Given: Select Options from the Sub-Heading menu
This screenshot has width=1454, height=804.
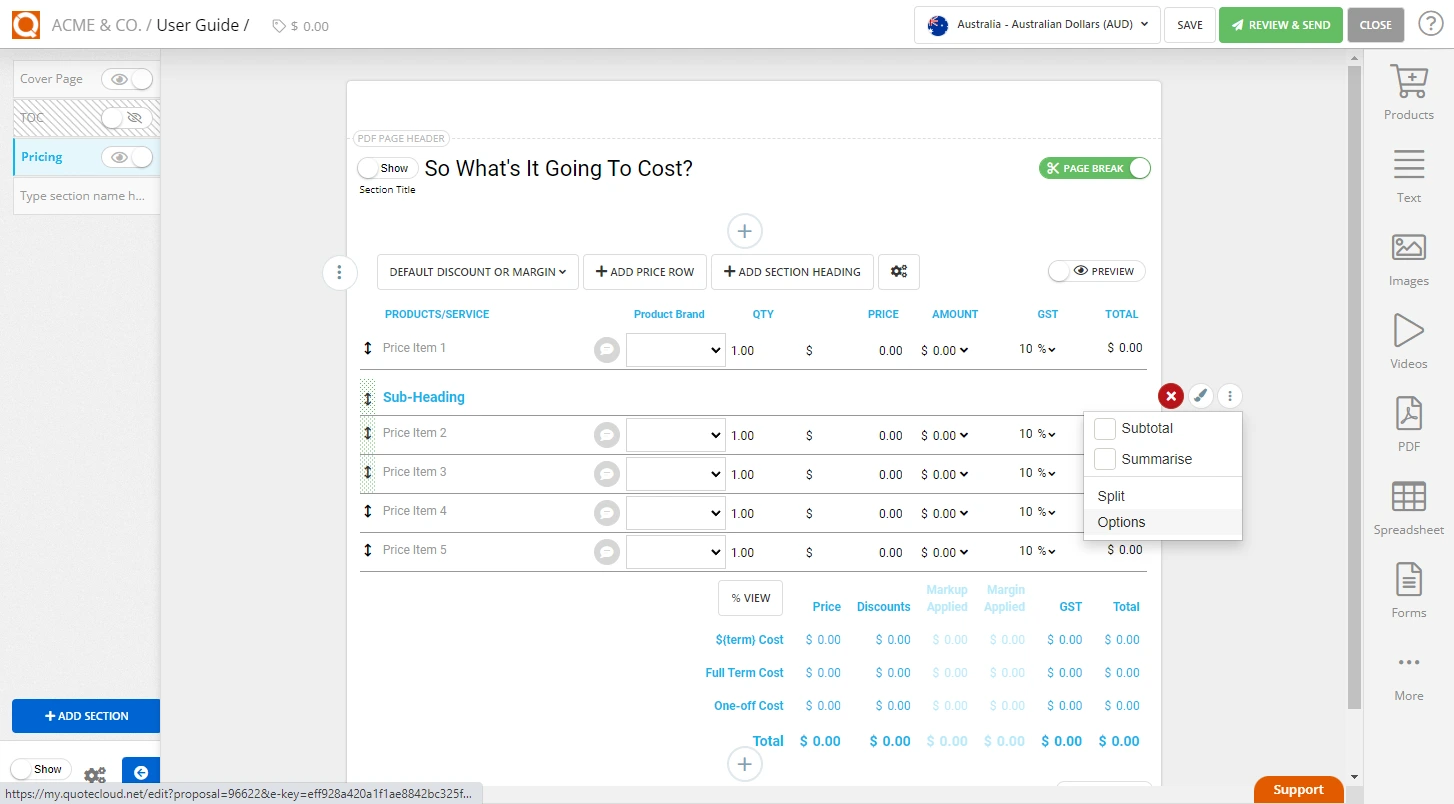Looking at the screenshot, I should pos(1121,521).
